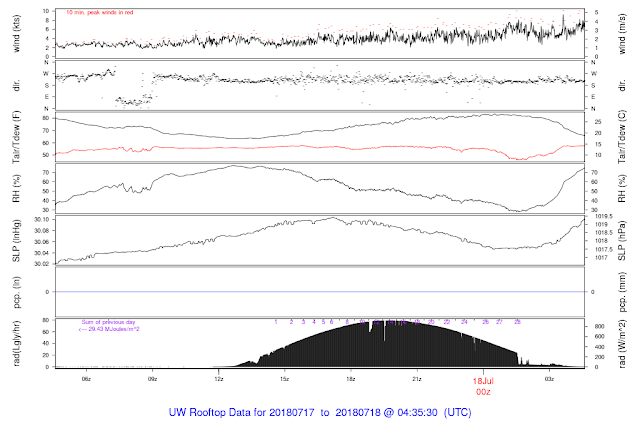Click the 'Tair/Tdew (C)' axis label
Screen dimensions: 640x438
pyautogui.click(x=622, y=137)
